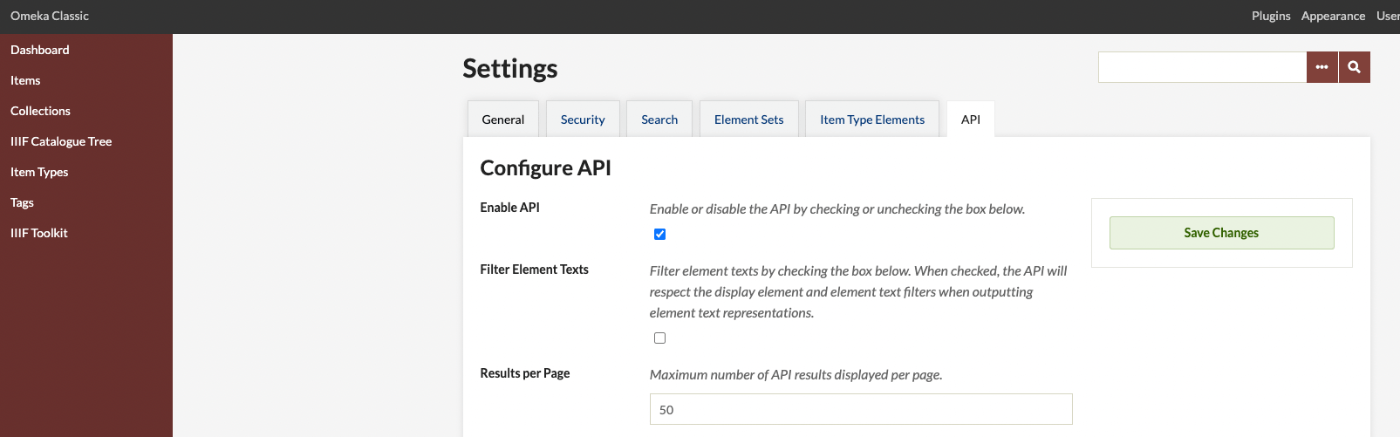Open Appearance in the top bar
1400x437 pixels.
pyautogui.click(x=1333, y=16)
